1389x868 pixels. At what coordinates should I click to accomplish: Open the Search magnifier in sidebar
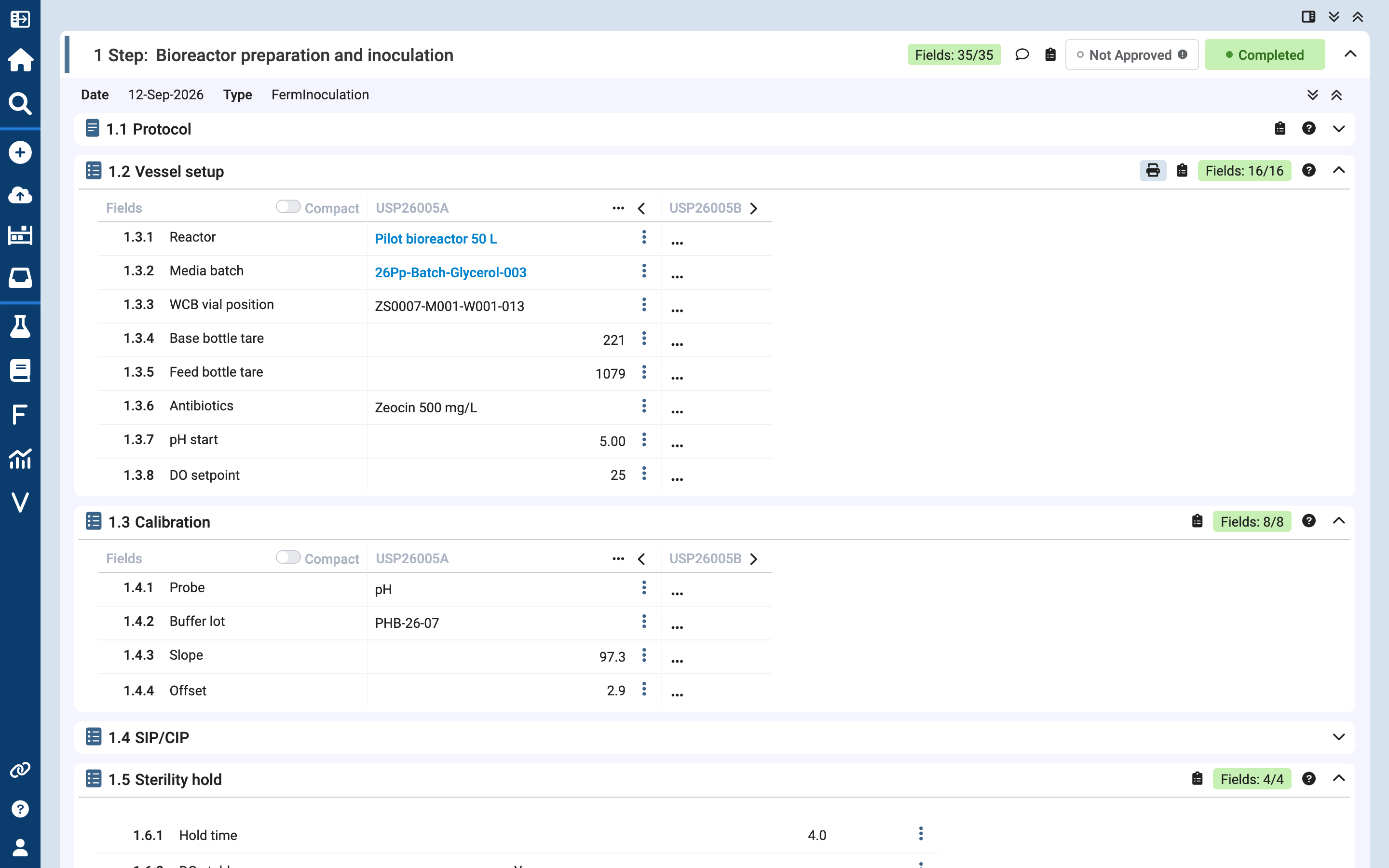click(20, 104)
